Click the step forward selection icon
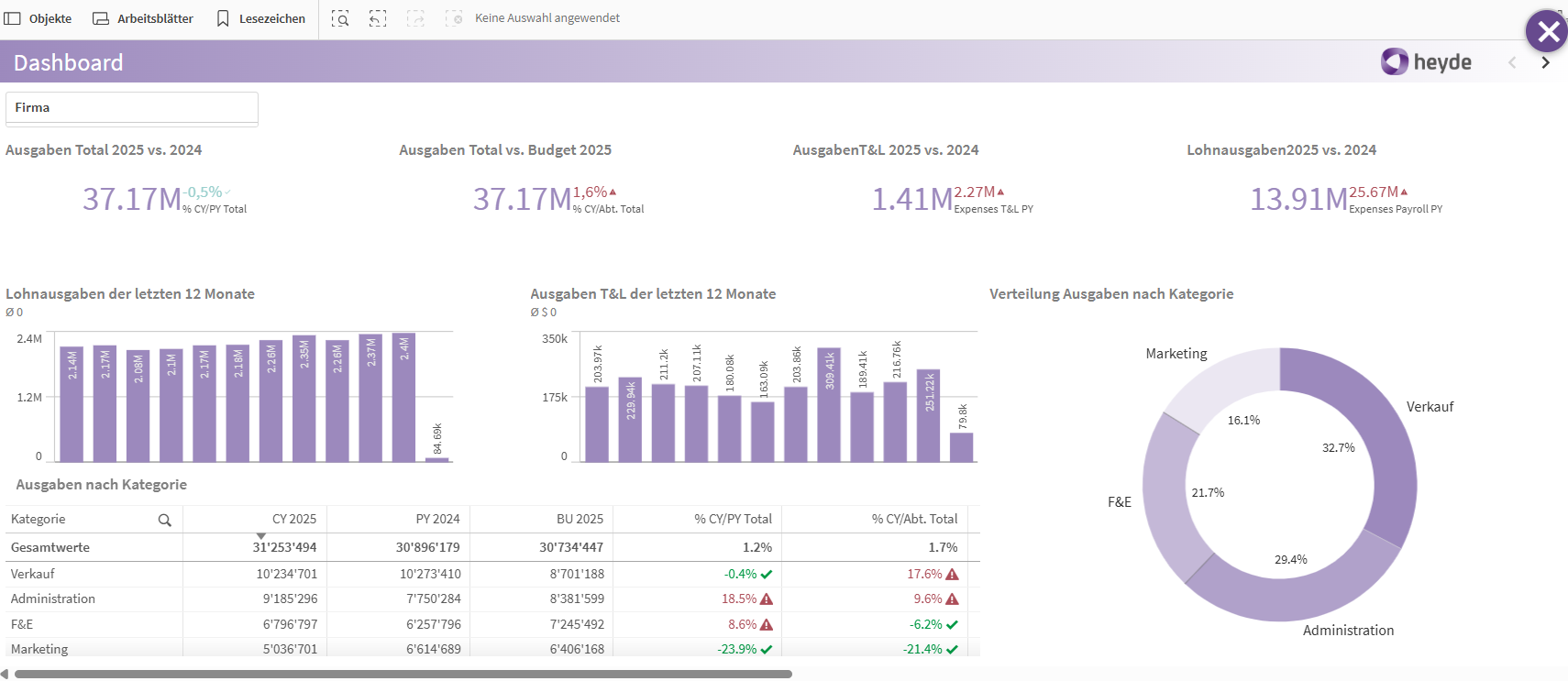This screenshot has height=681, width=1568. click(x=415, y=18)
